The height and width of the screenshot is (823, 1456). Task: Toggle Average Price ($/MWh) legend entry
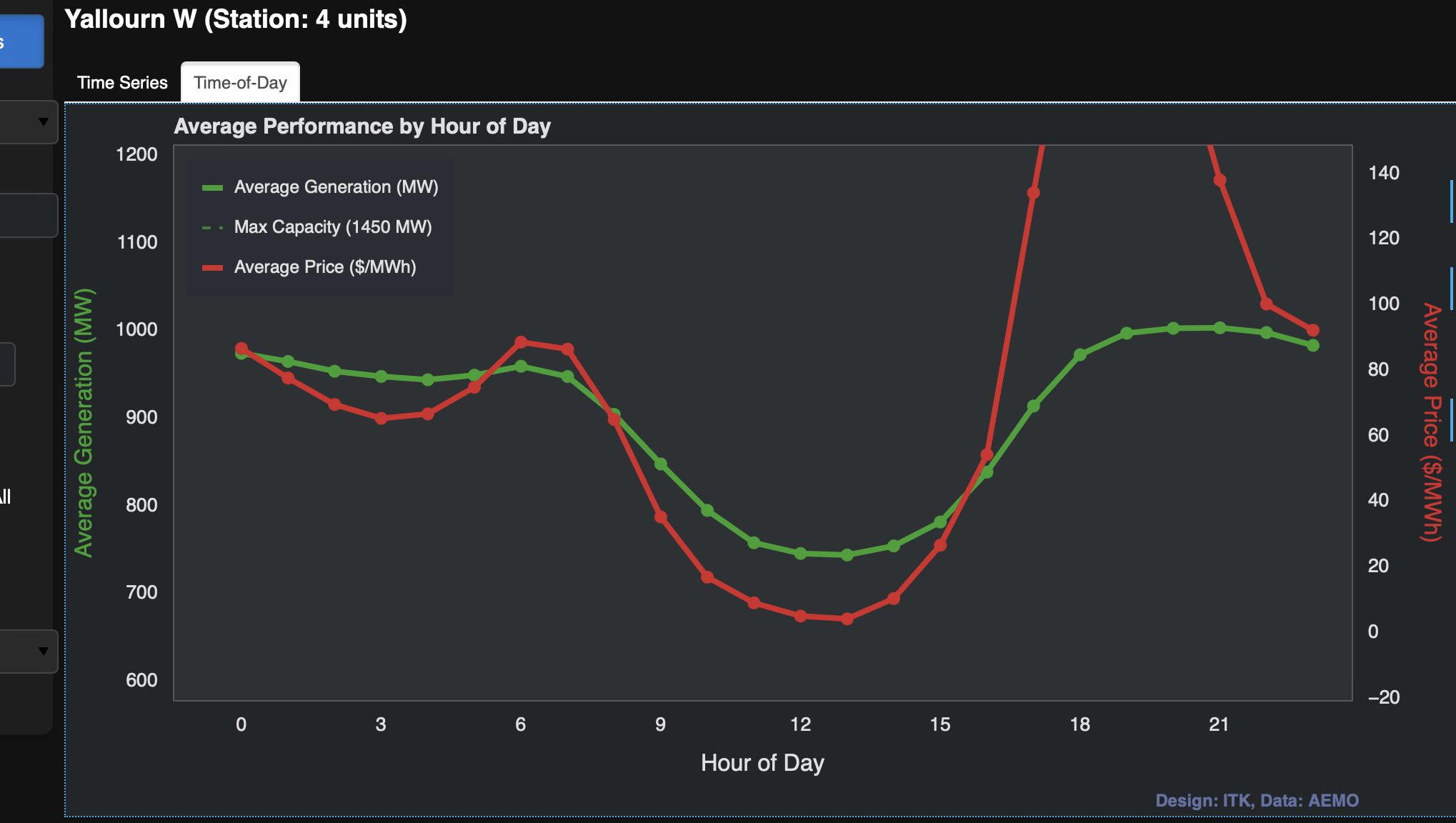tap(325, 267)
